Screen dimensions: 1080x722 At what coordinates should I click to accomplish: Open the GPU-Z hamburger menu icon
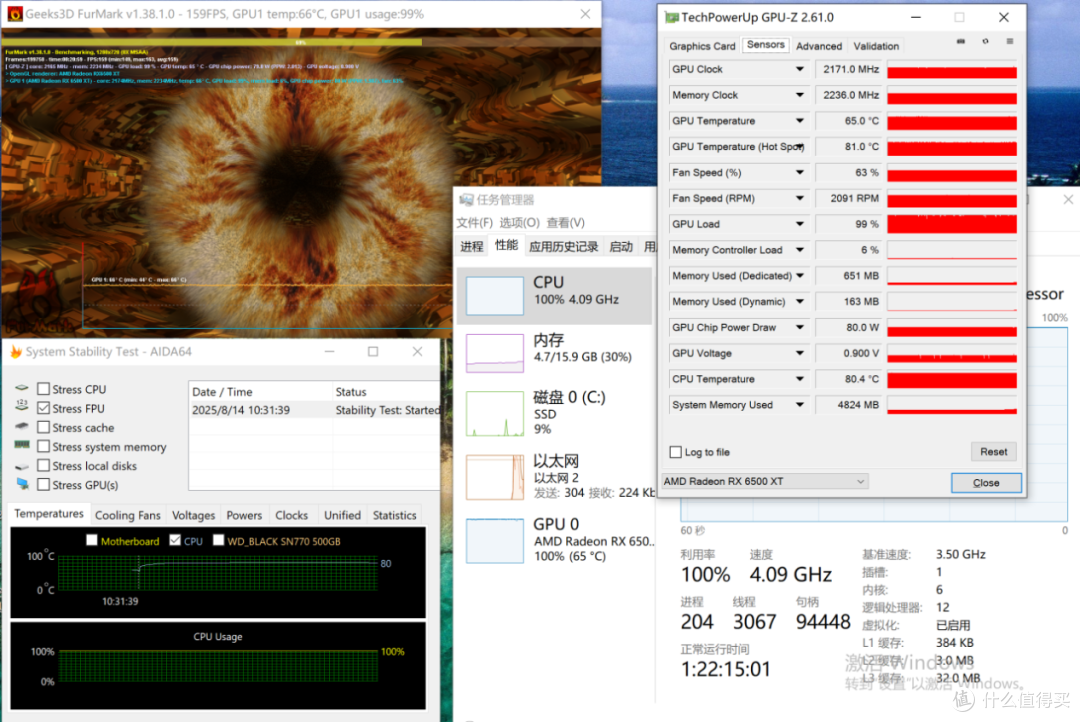pyautogui.click(x=1010, y=41)
